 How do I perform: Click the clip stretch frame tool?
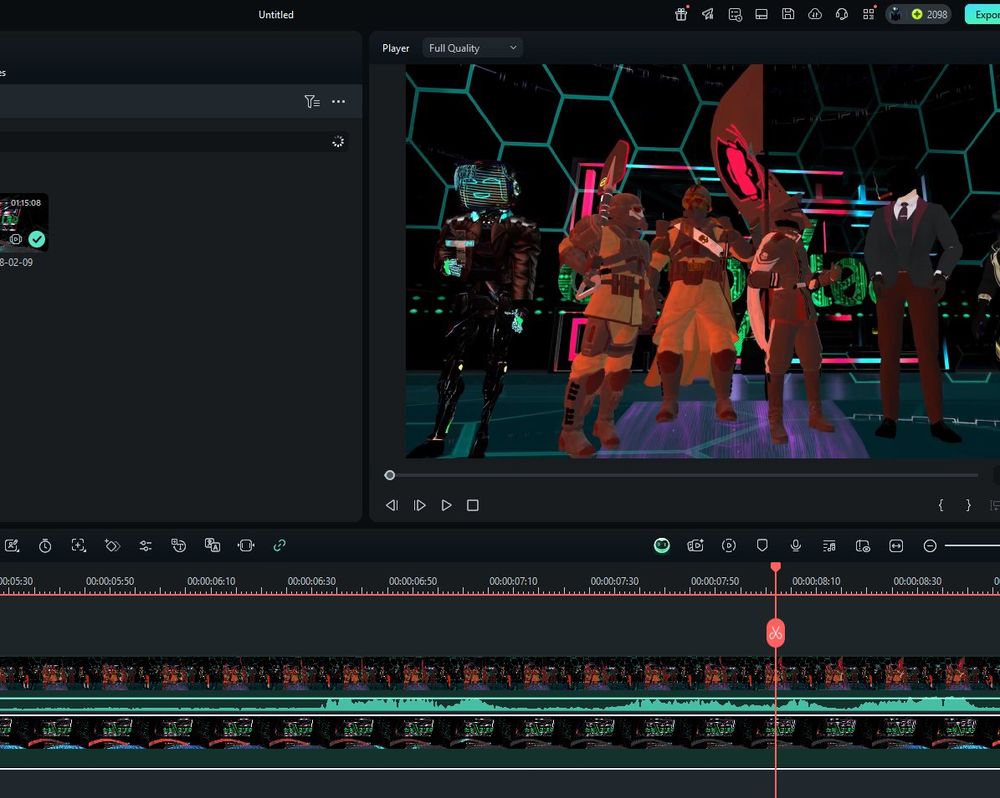tap(246, 545)
